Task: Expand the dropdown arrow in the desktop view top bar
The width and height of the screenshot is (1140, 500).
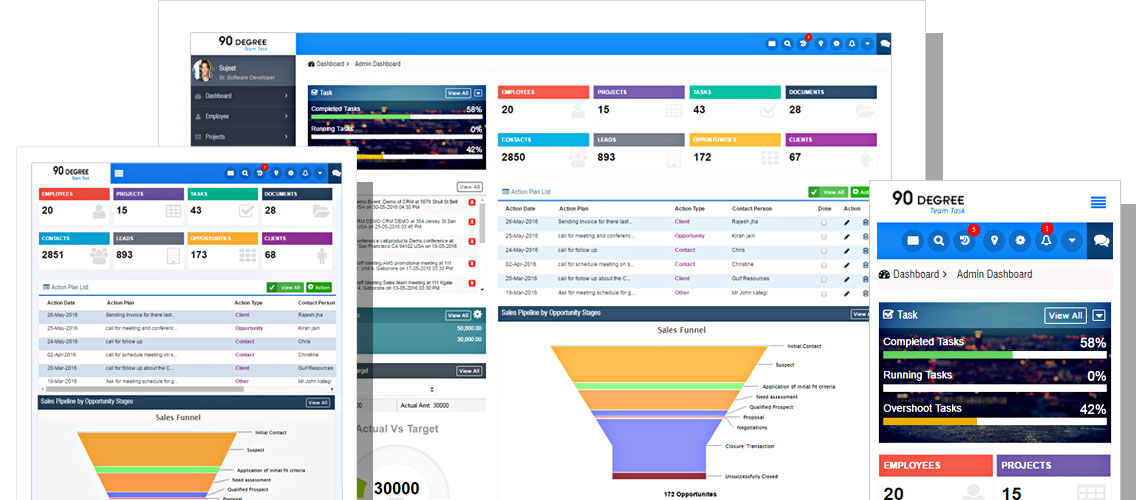Action: click(867, 44)
